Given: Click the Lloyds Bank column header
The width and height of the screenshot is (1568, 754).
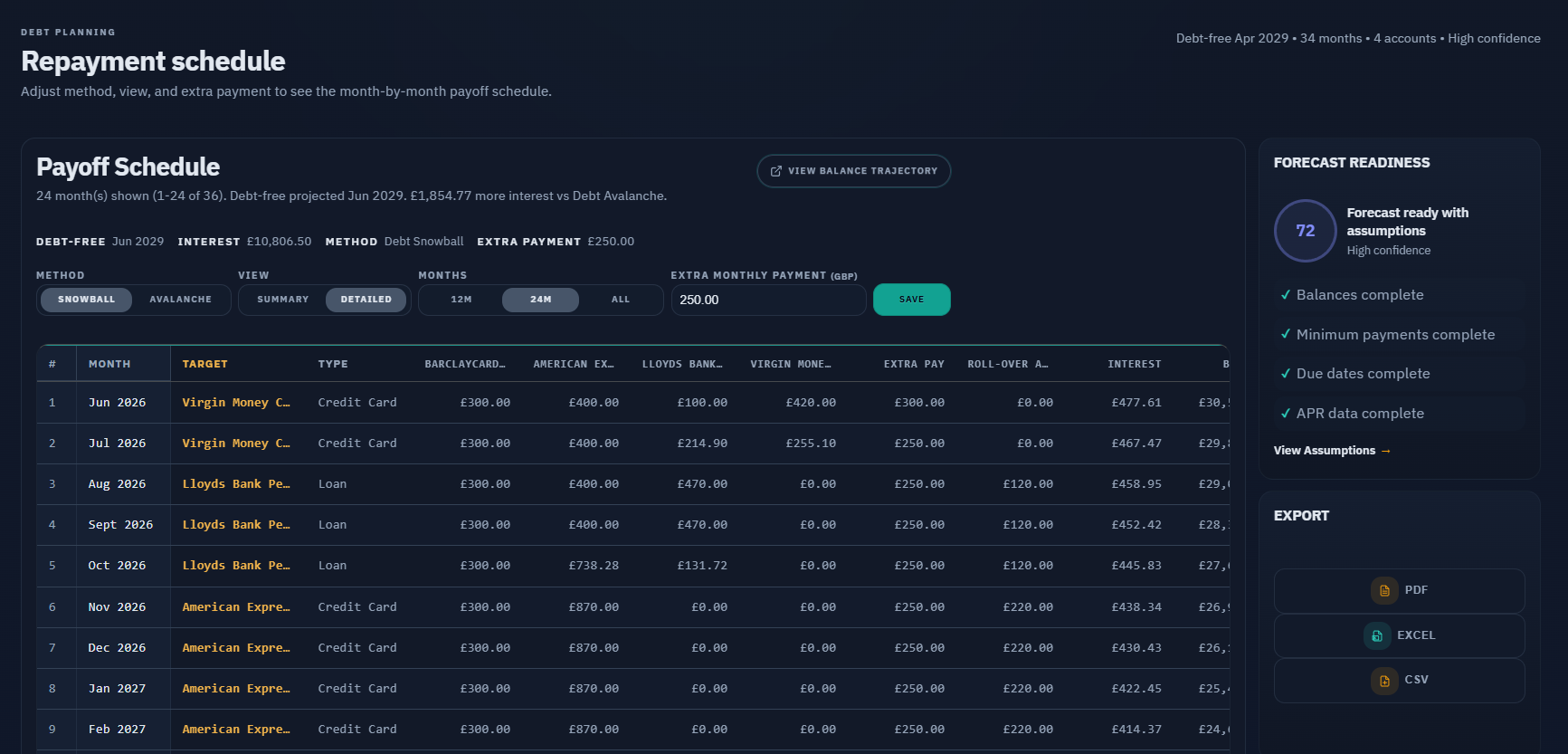Looking at the screenshot, I should coord(682,364).
